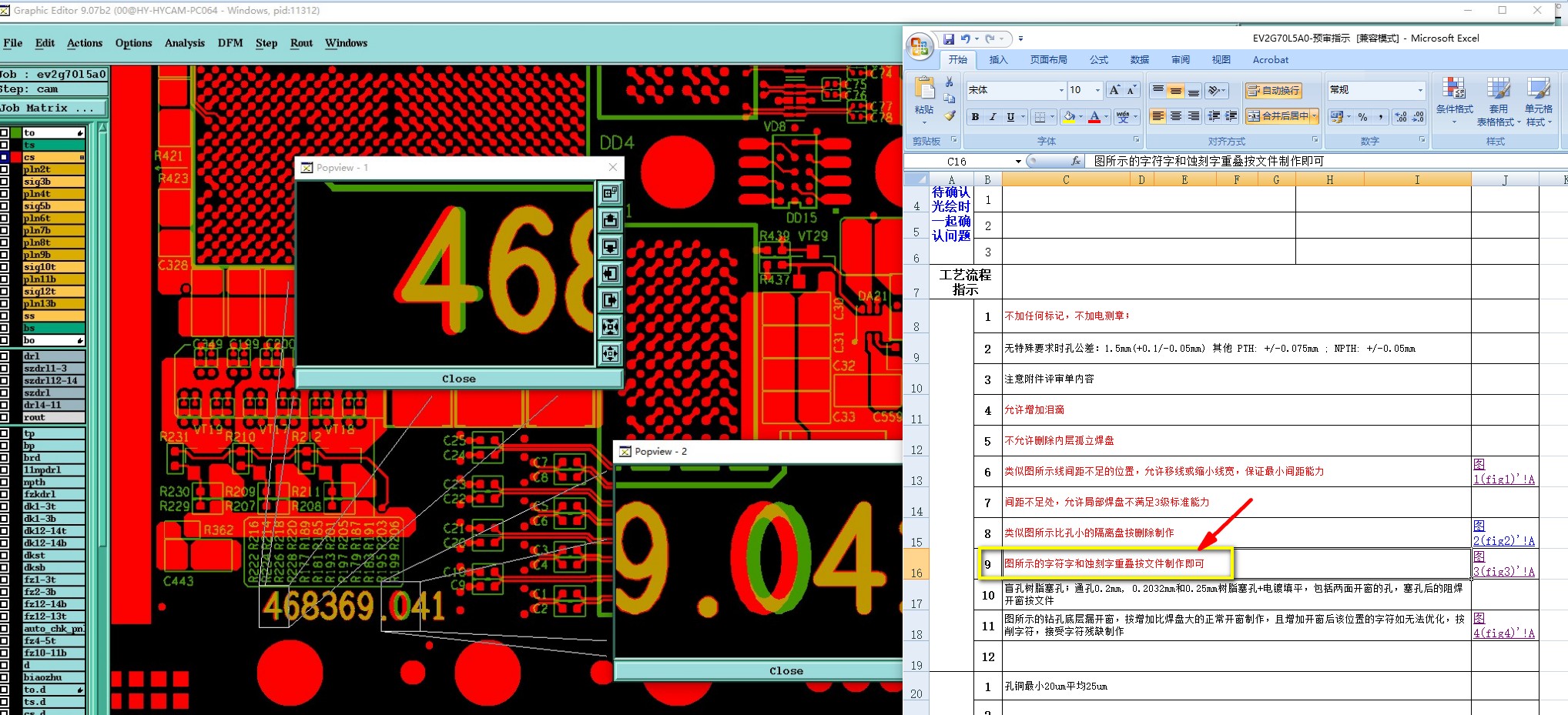Open the Job Matrix button
The width and height of the screenshot is (1568, 715).
point(54,109)
